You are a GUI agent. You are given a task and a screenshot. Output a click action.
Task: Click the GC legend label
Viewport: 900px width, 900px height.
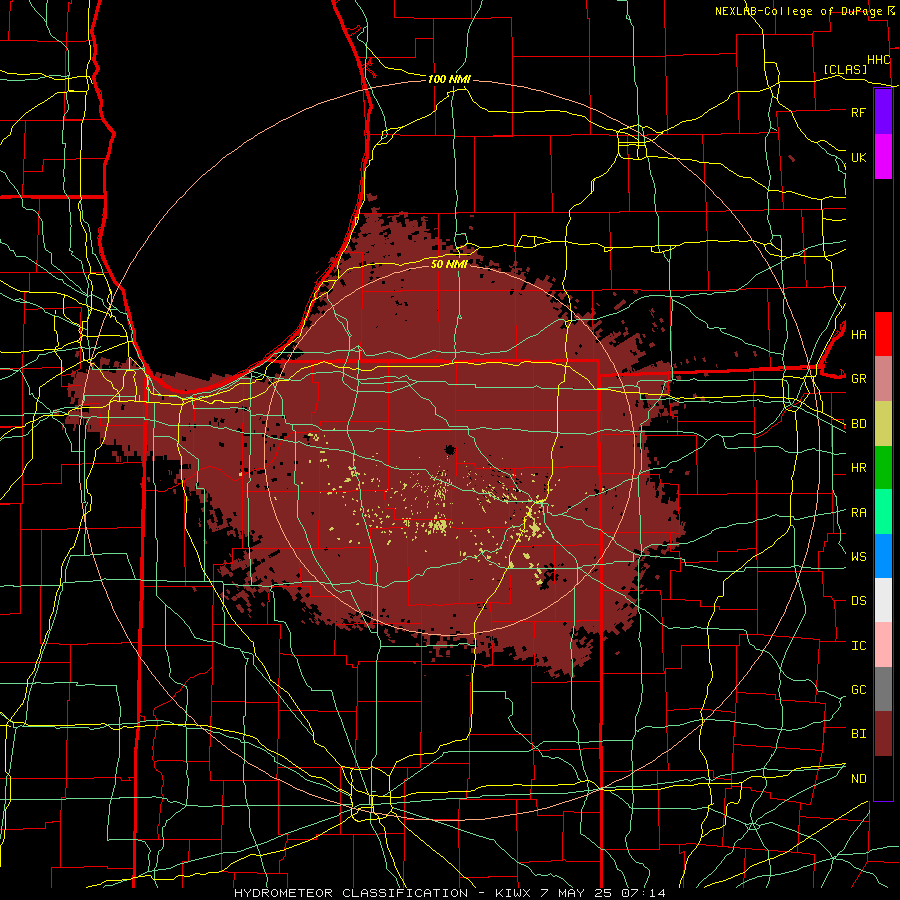click(858, 690)
